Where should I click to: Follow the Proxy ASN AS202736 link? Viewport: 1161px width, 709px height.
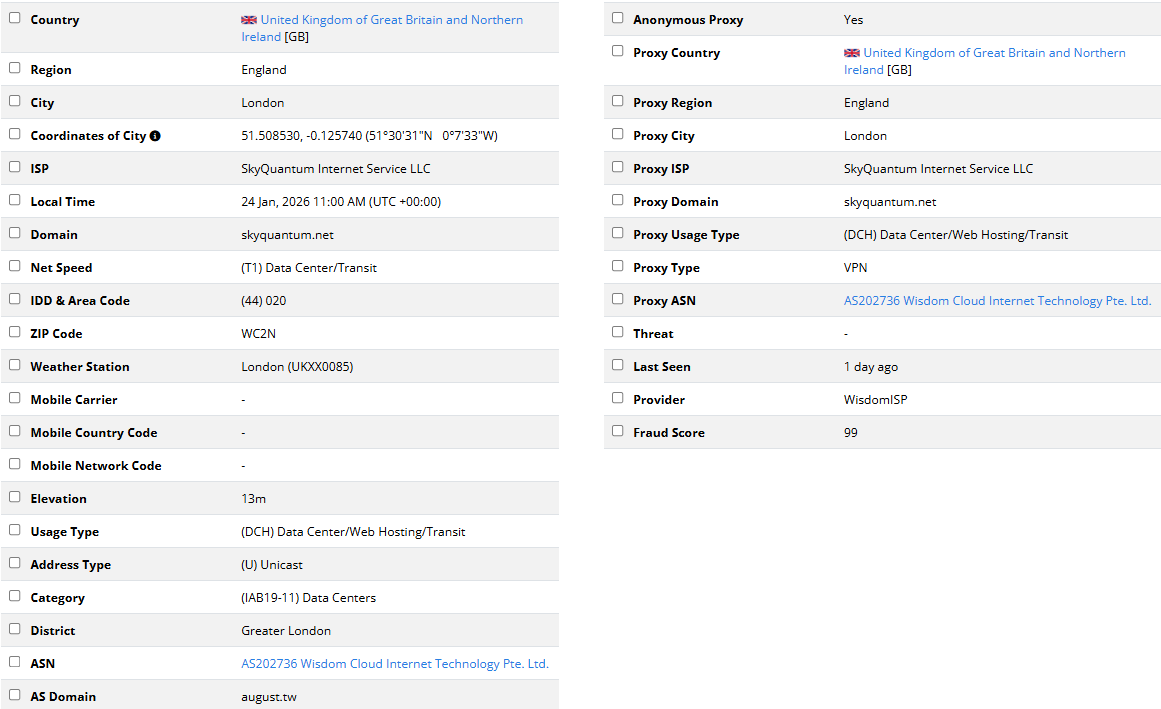pos(997,301)
